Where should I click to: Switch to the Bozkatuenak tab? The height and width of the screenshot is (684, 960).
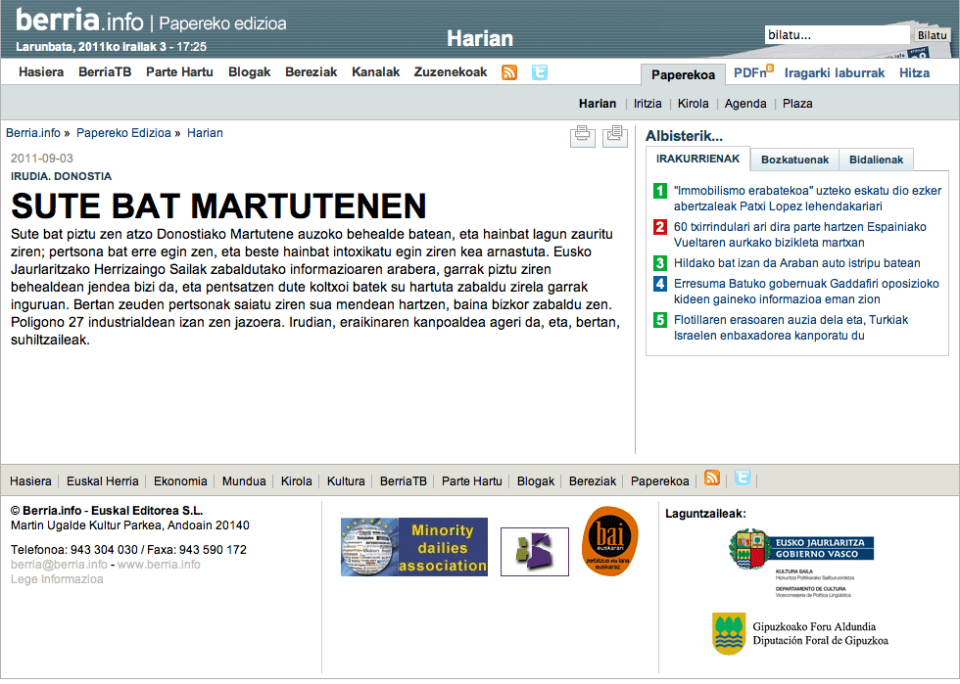point(794,160)
